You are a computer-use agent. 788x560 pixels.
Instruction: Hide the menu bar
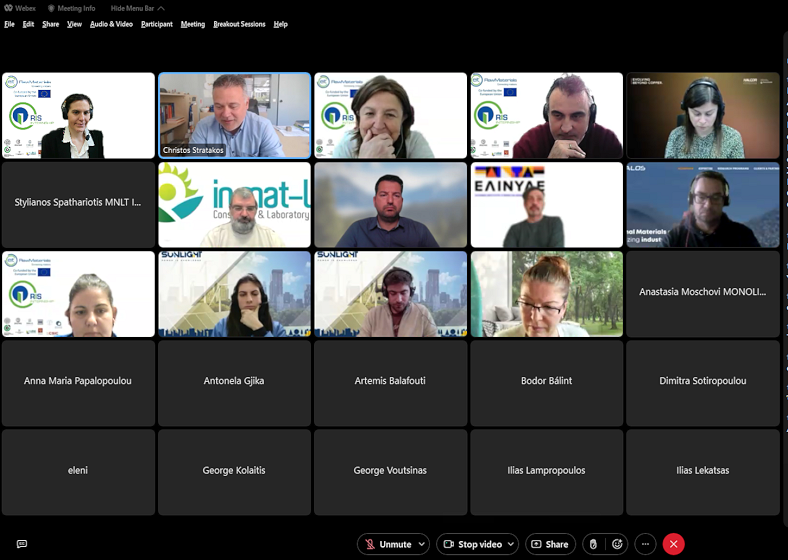click(x=137, y=8)
